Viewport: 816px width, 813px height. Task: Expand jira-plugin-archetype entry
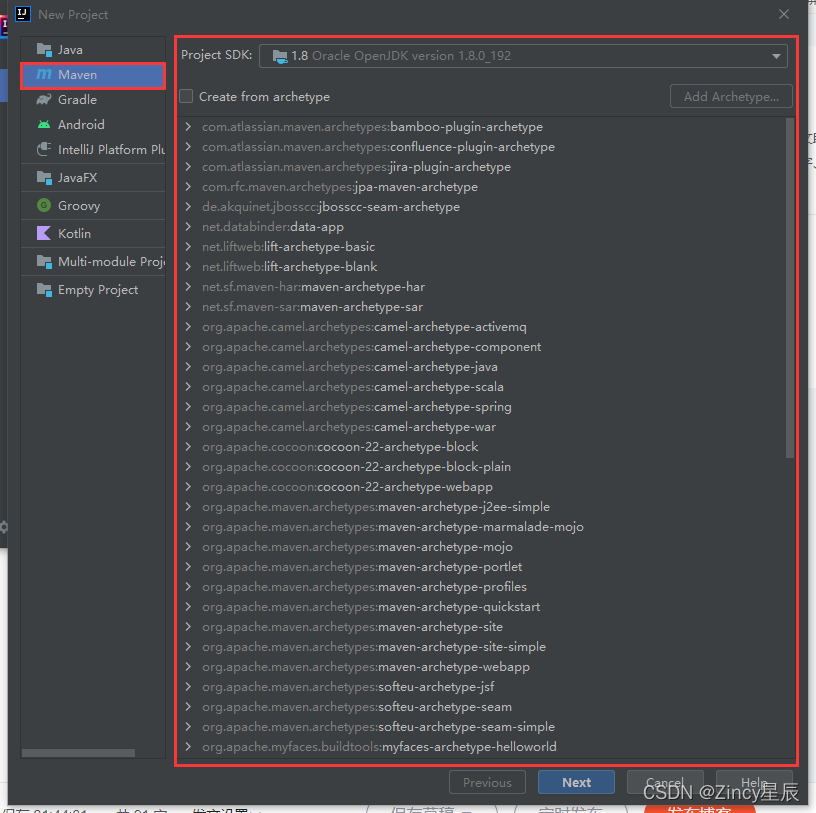(188, 167)
